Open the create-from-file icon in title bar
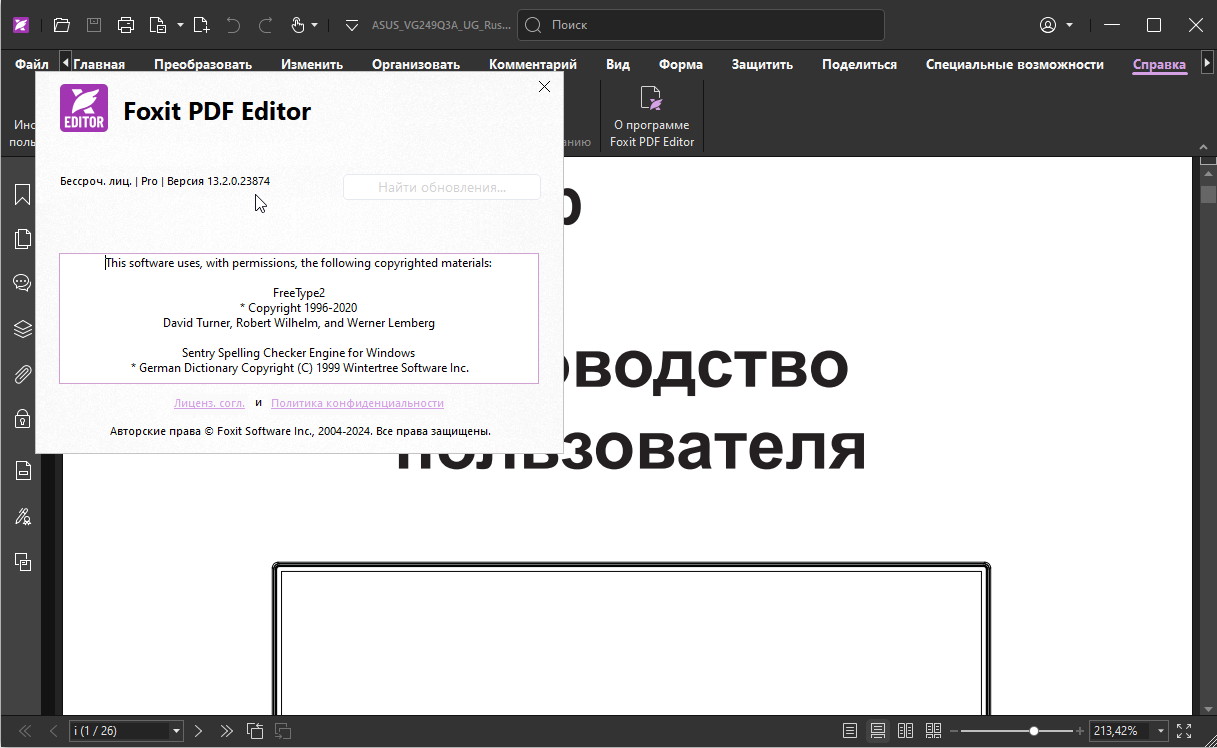 pyautogui.click(x=158, y=25)
